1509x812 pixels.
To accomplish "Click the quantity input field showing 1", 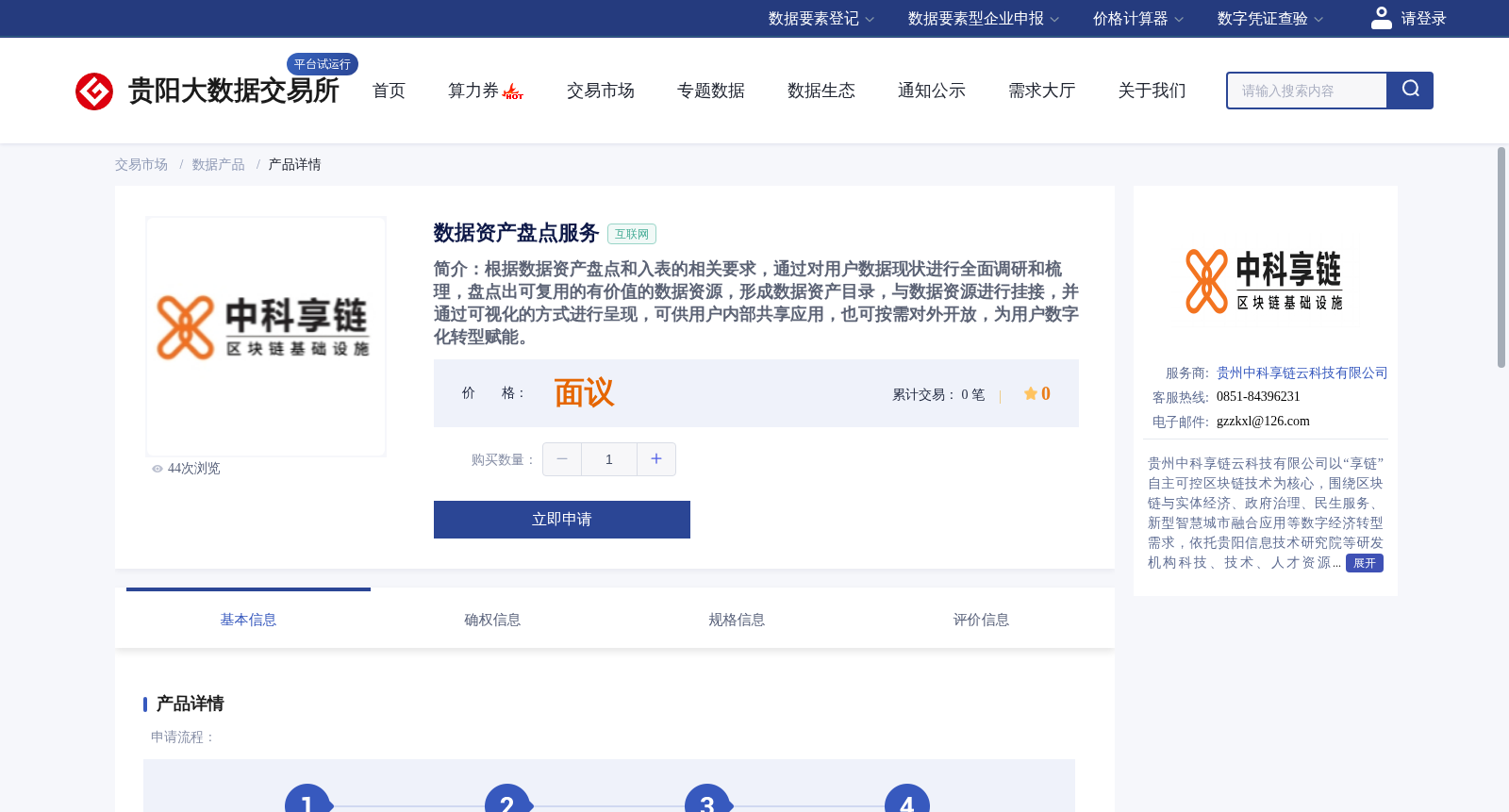I will [x=609, y=459].
